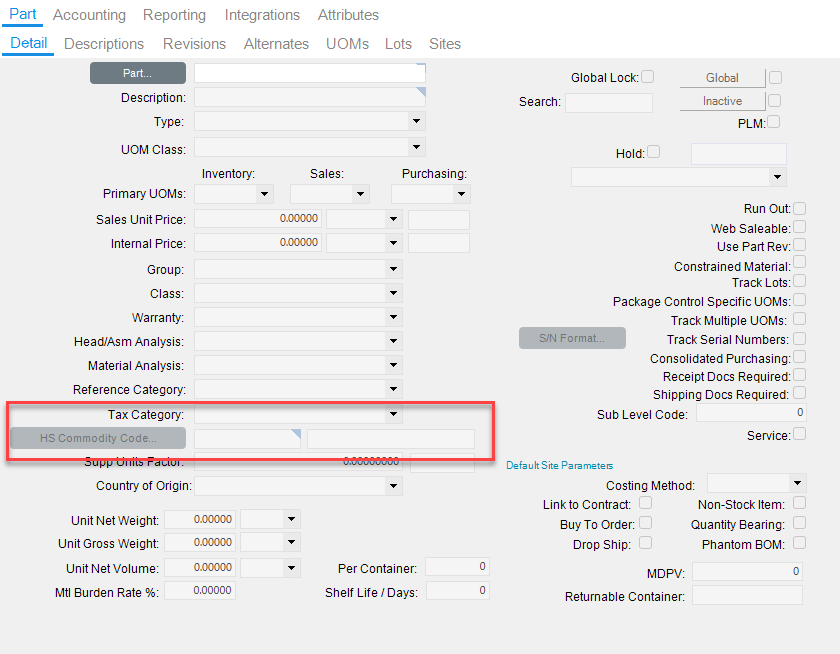The image size is (840, 654).
Task: Open the UOM Class dropdown
Action: (416, 147)
